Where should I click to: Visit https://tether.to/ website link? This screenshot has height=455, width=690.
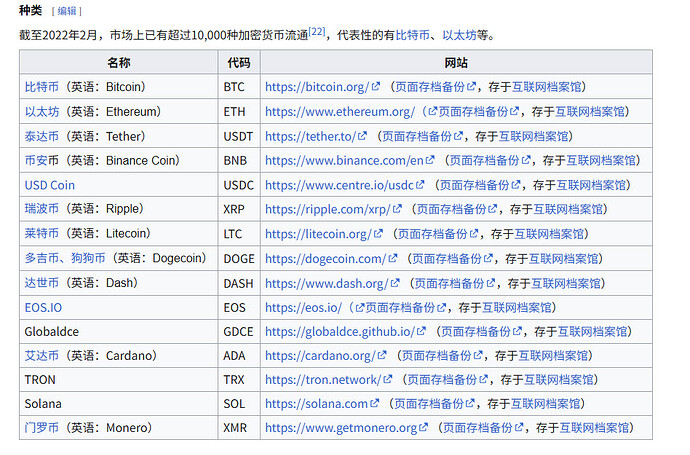[316, 136]
